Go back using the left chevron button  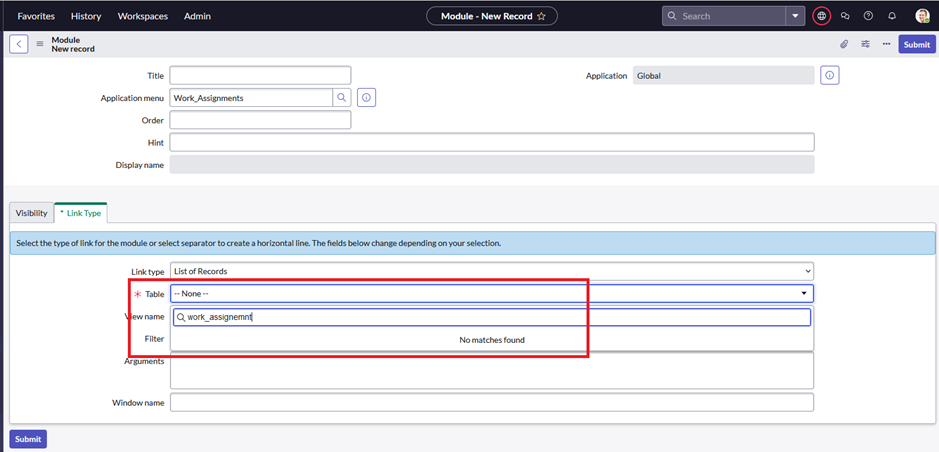coord(18,44)
